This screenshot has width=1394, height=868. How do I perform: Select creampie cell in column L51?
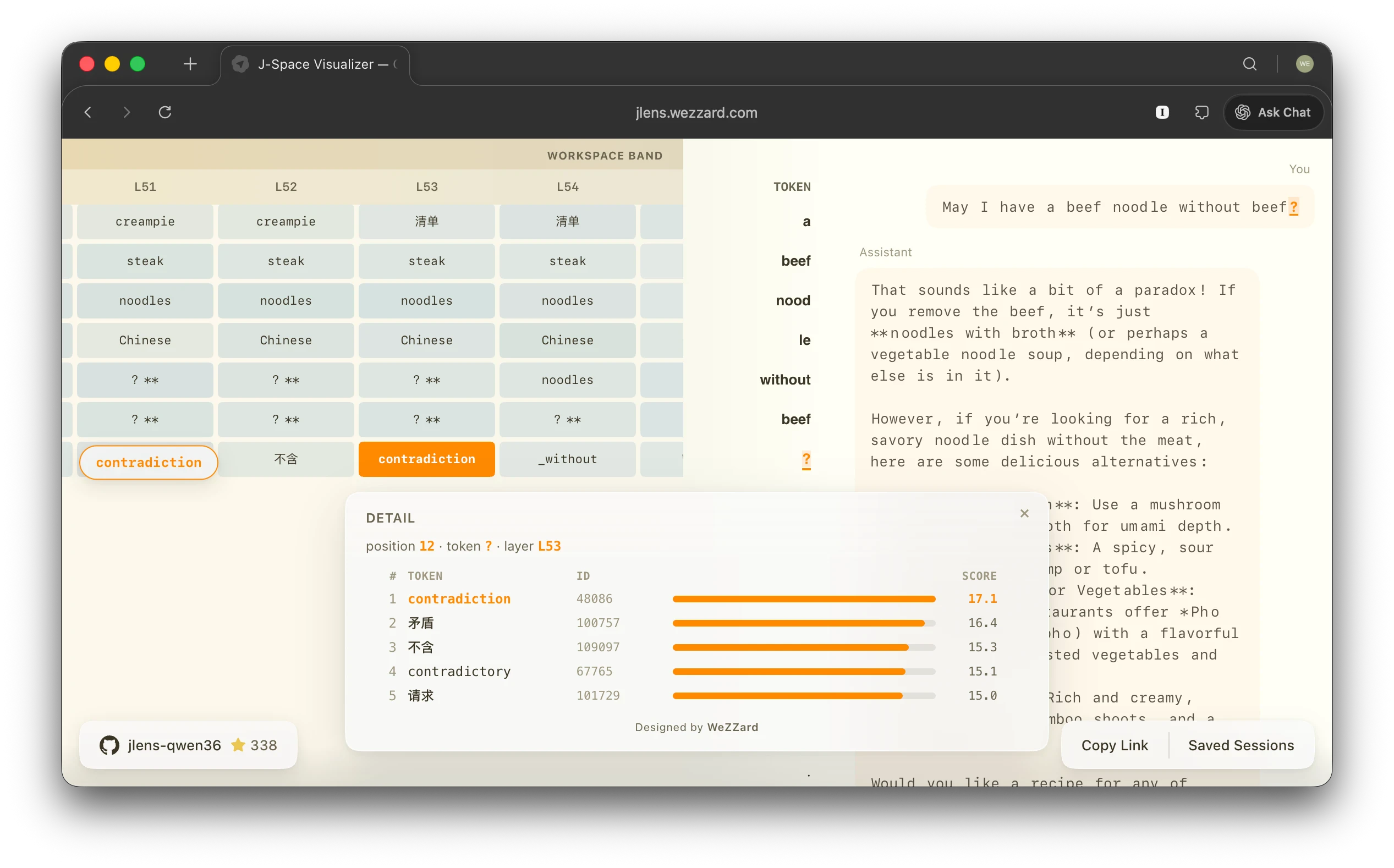[145, 222]
